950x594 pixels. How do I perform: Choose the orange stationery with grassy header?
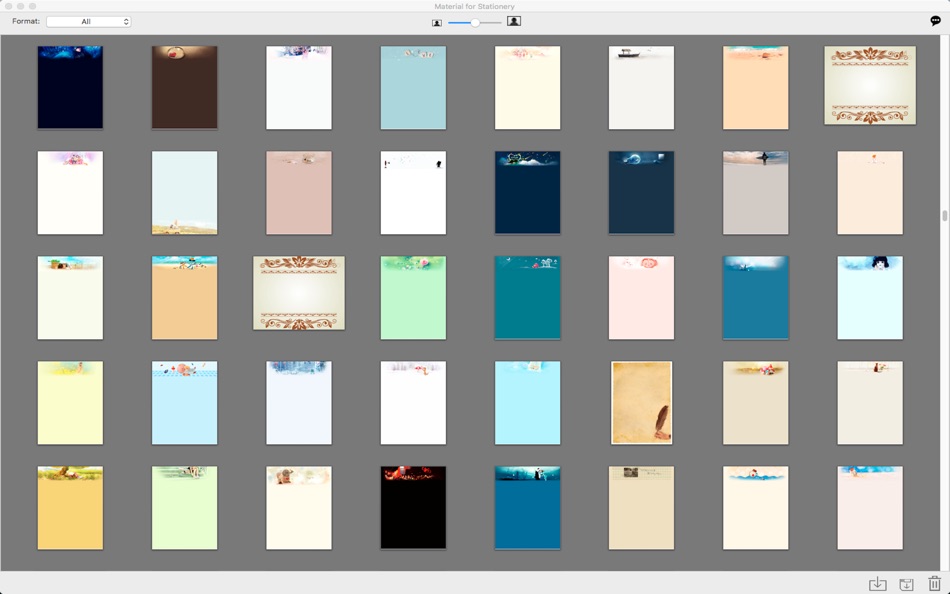(x=70, y=507)
